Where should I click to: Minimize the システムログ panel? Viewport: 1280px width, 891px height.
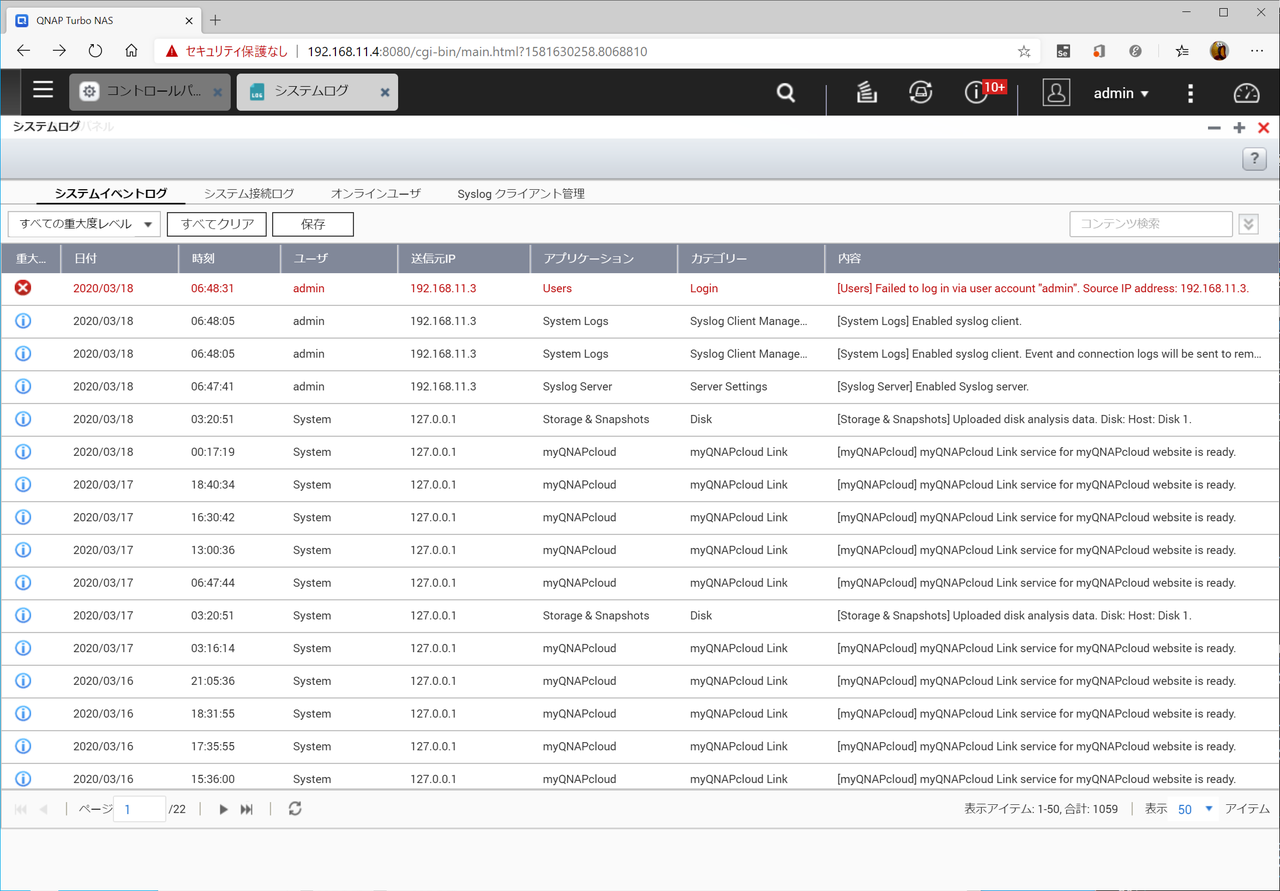1214,128
